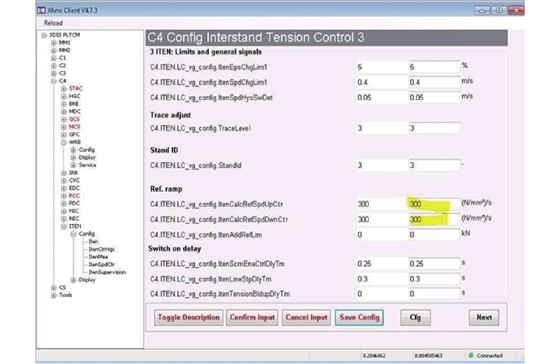Expand the red STAC node
The image size is (560, 364).
tap(64, 89)
